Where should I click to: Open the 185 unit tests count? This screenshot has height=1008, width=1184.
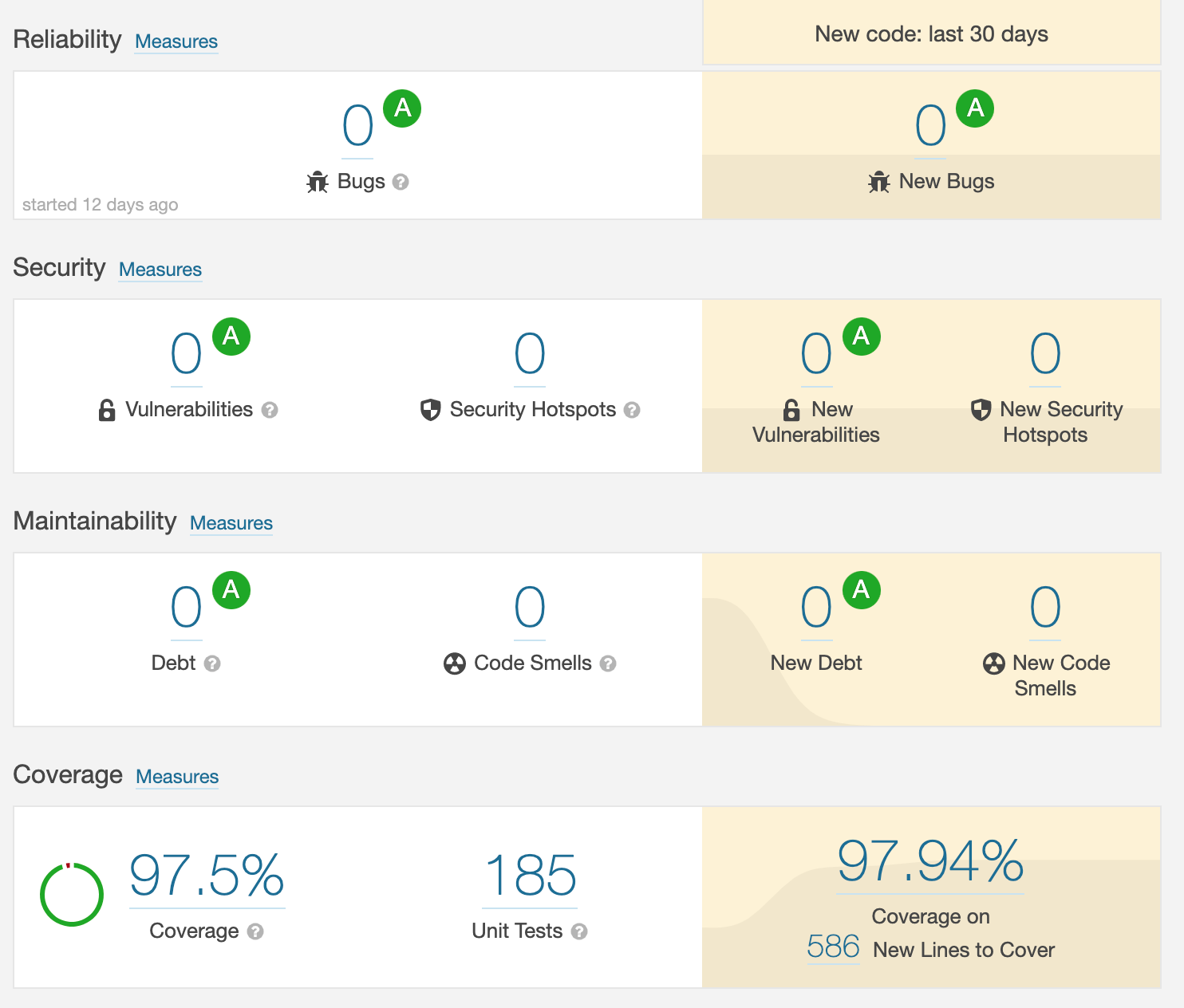530,876
